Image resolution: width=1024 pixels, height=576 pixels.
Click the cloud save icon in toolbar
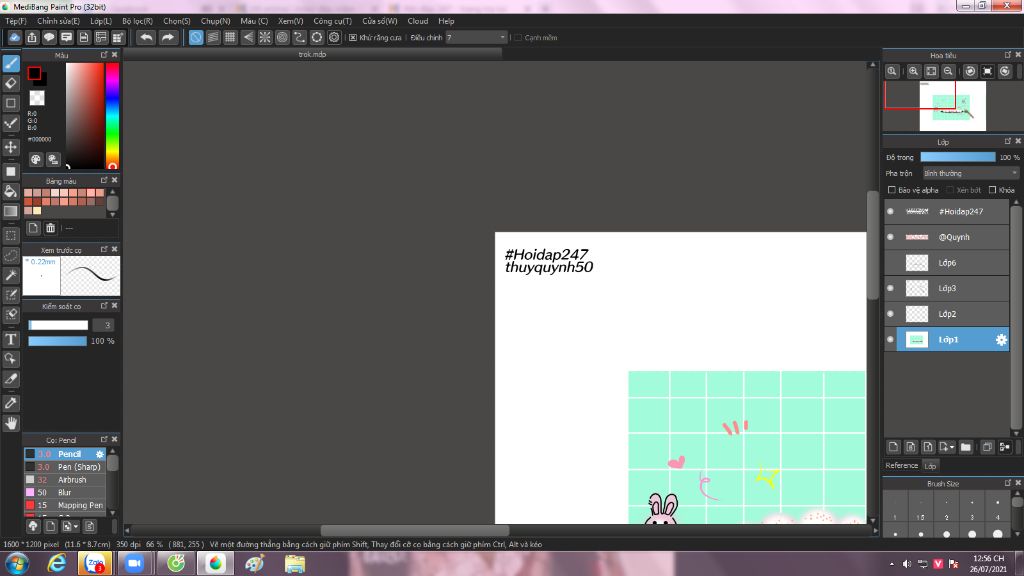click(14, 38)
